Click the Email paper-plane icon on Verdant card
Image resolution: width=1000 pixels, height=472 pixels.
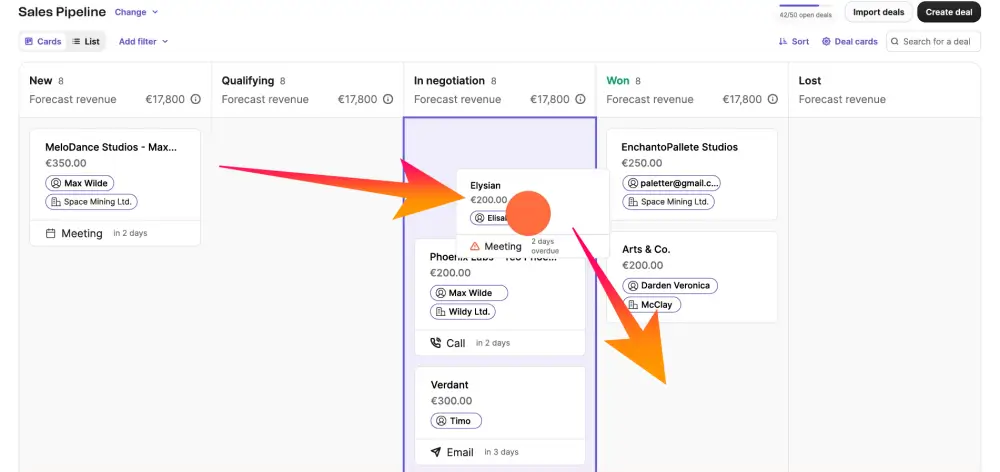click(435, 452)
